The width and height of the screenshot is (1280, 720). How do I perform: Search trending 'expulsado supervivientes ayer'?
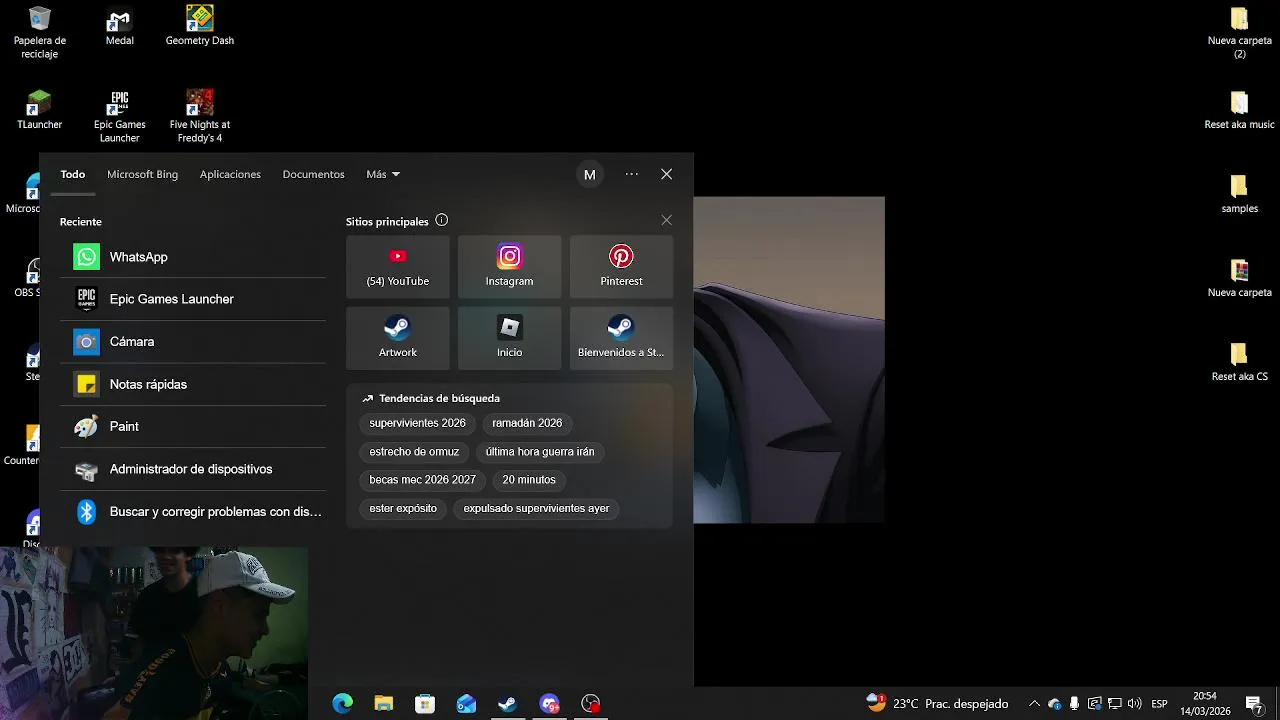pos(536,508)
